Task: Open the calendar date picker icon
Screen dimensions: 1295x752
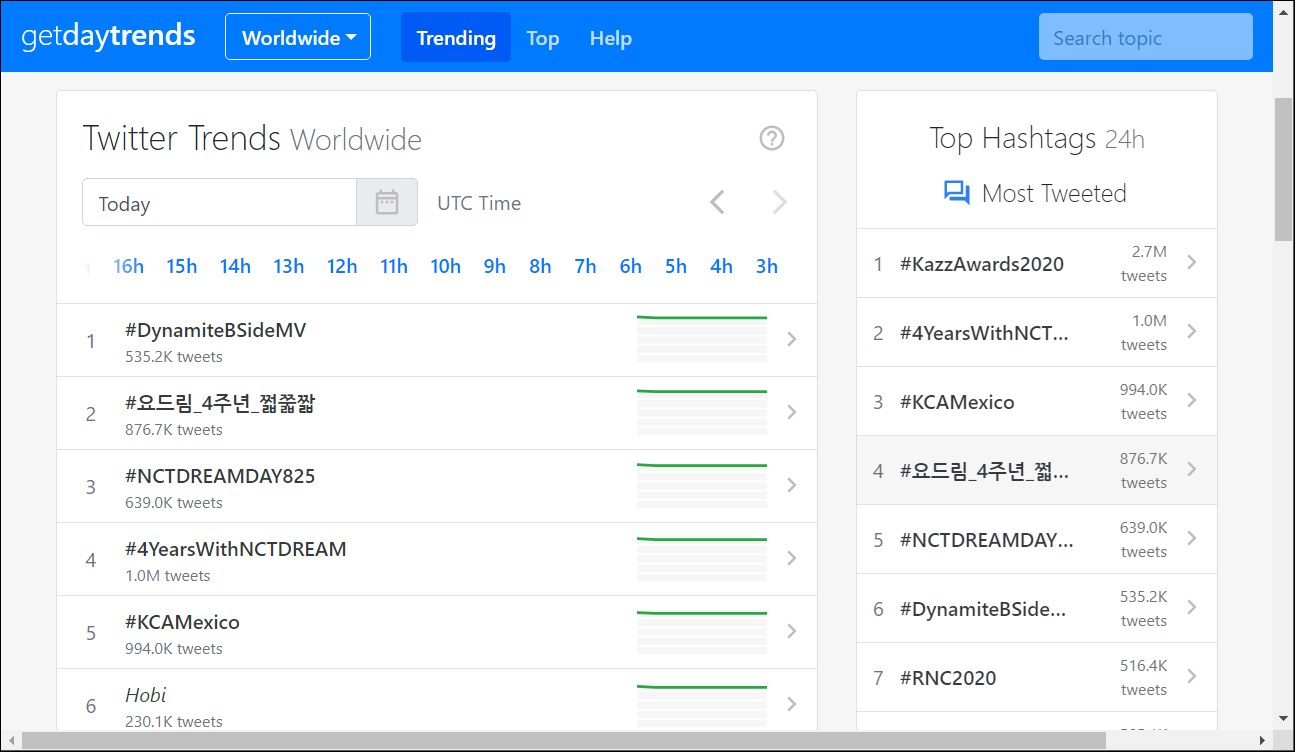Action: click(x=387, y=203)
